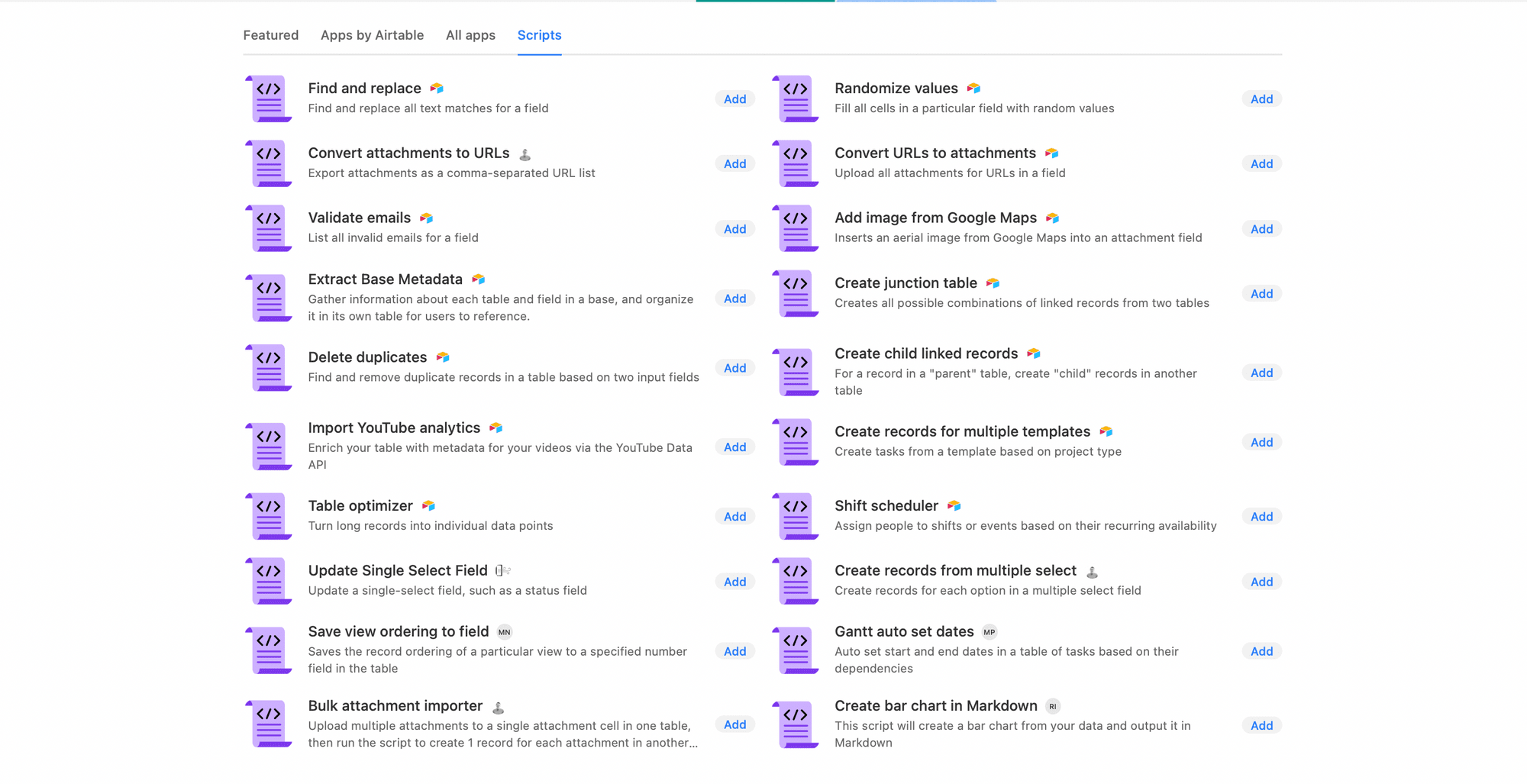This screenshot has width=1527, height=784.
Task: Add the Gantt auto set dates script
Action: tap(1262, 651)
